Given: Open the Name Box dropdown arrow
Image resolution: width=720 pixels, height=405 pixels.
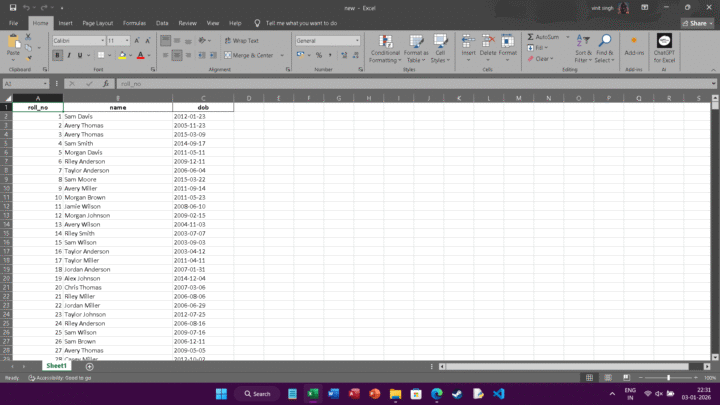Looking at the screenshot, I should click(44, 84).
